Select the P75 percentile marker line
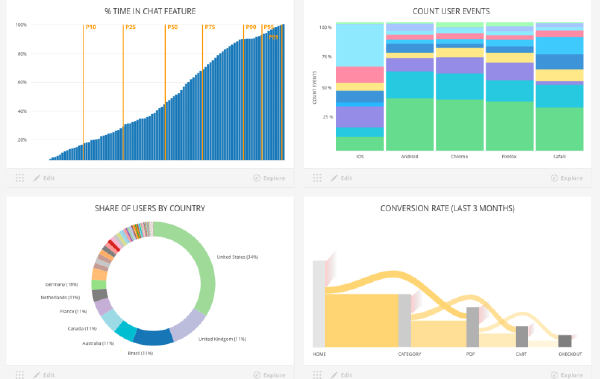Screen dimensions: 600x379 coord(202,92)
